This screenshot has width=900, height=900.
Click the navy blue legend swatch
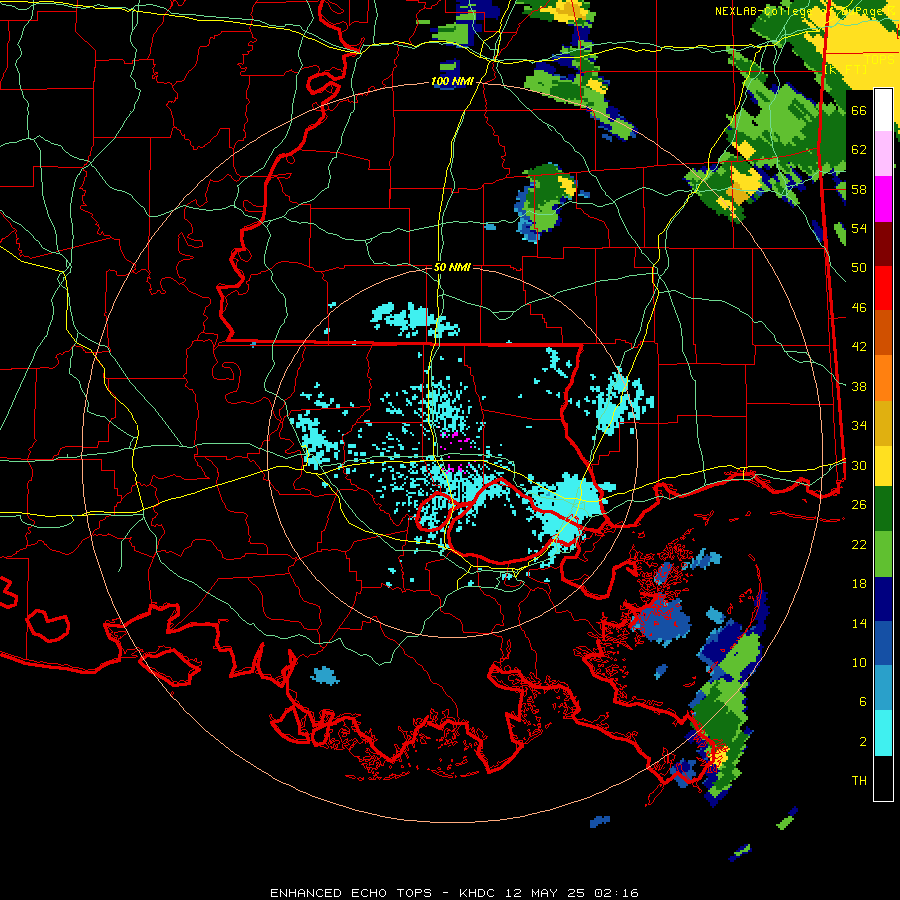click(883, 599)
